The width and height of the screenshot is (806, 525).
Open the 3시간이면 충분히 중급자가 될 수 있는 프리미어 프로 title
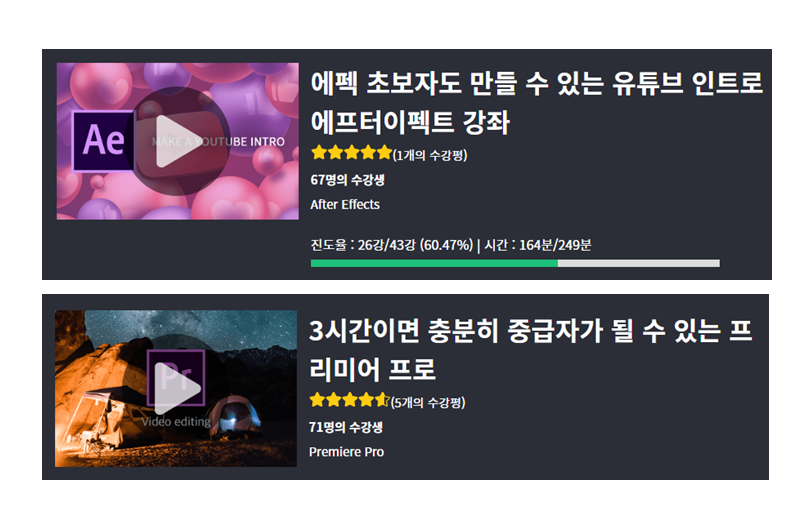530,350
